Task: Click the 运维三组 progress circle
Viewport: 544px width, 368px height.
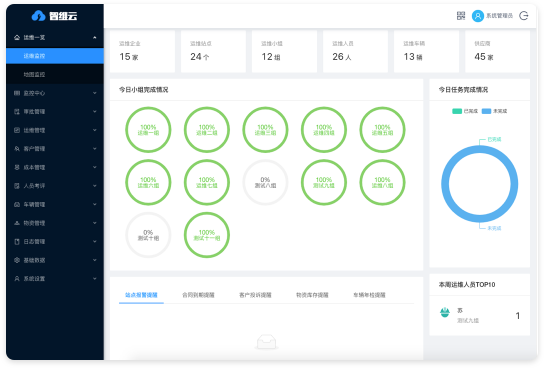Action: (265, 130)
